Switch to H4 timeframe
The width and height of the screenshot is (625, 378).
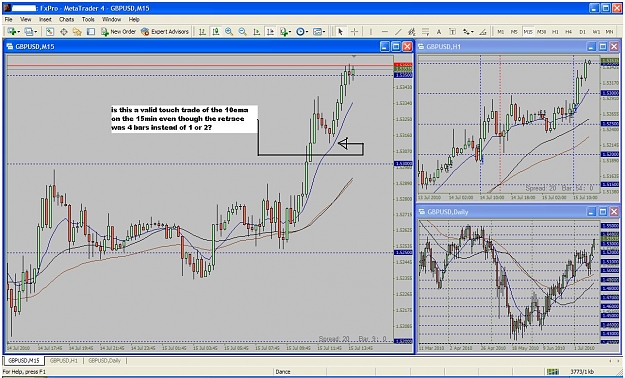pos(568,32)
